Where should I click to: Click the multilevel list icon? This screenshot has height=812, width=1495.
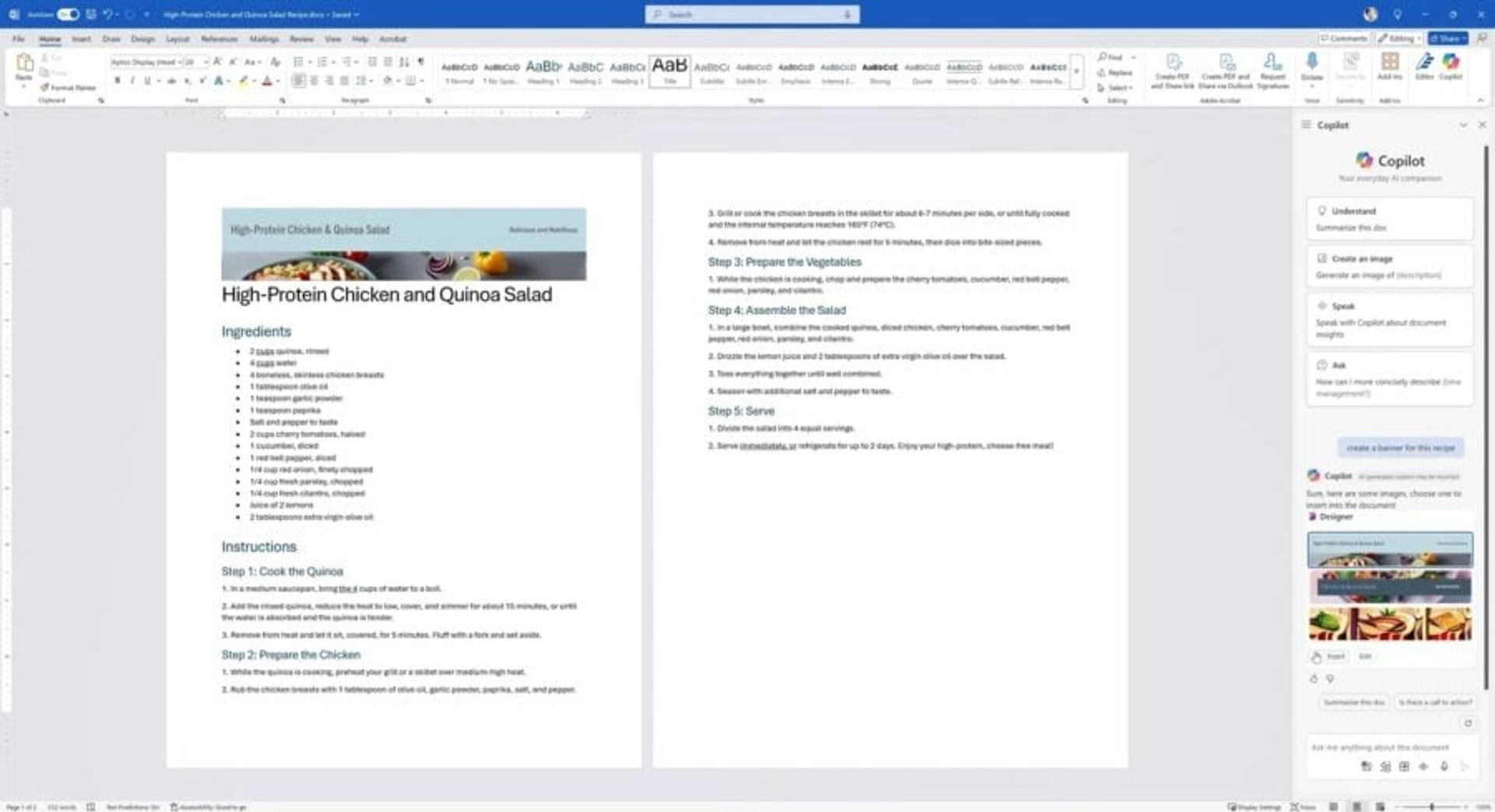(x=346, y=62)
